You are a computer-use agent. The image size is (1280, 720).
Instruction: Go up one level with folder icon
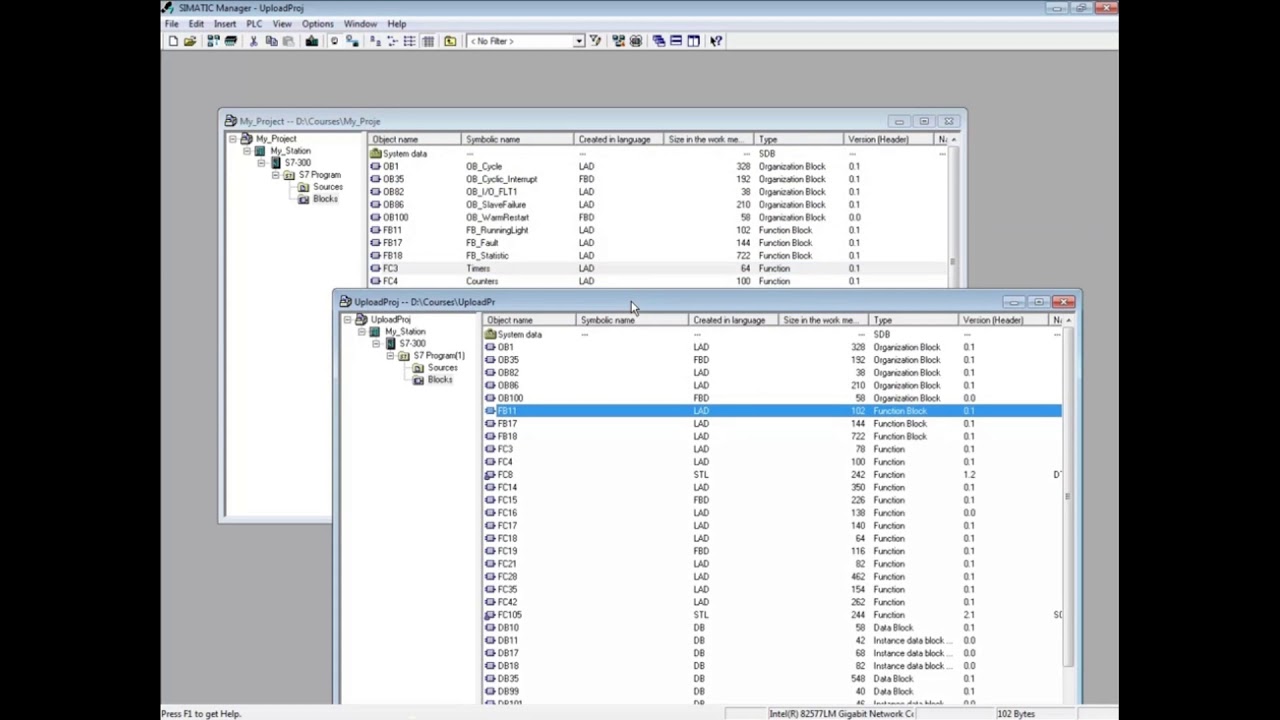coord(450,41)
